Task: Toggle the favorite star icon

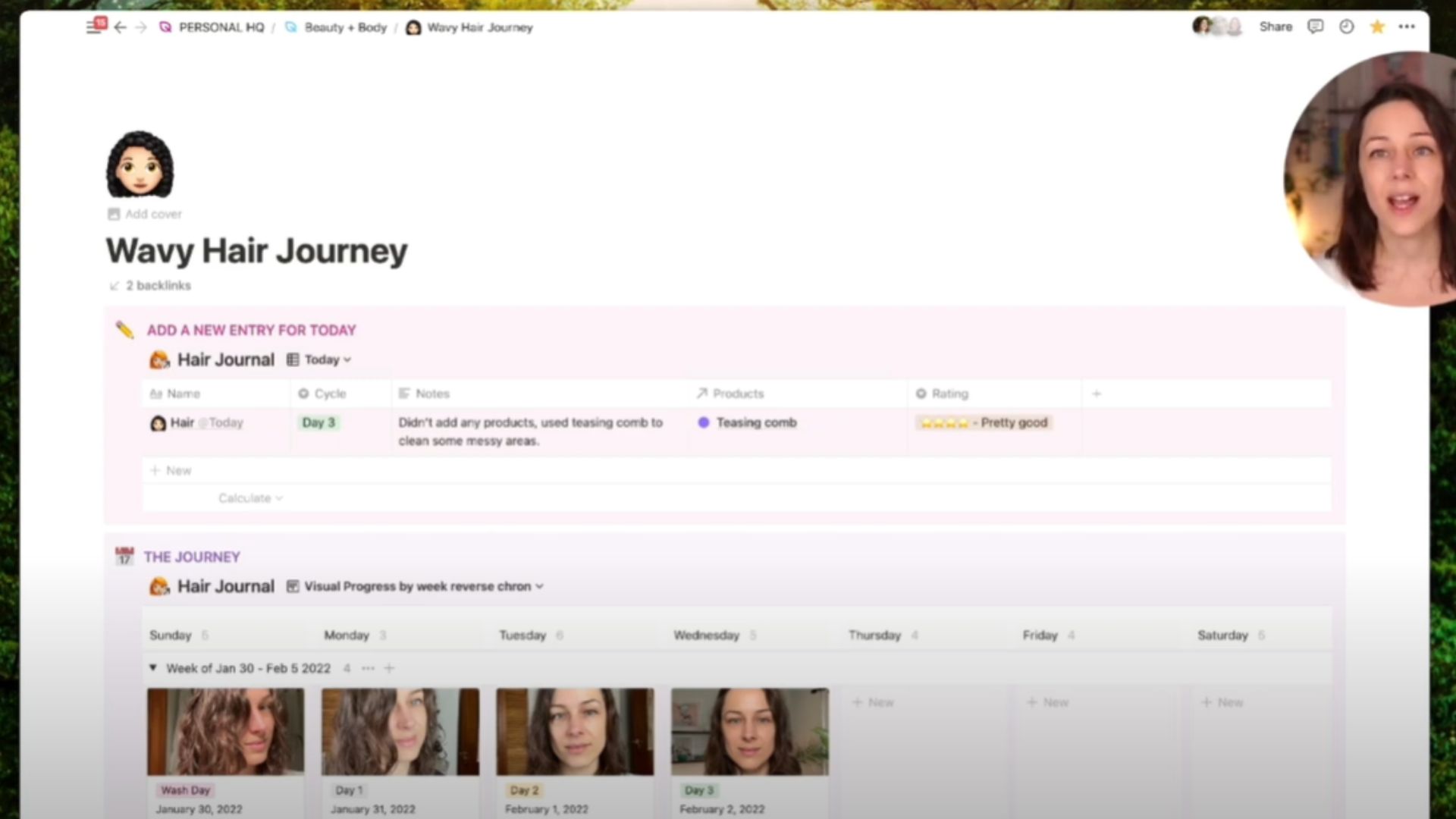Action: (x=1377, y=27)
